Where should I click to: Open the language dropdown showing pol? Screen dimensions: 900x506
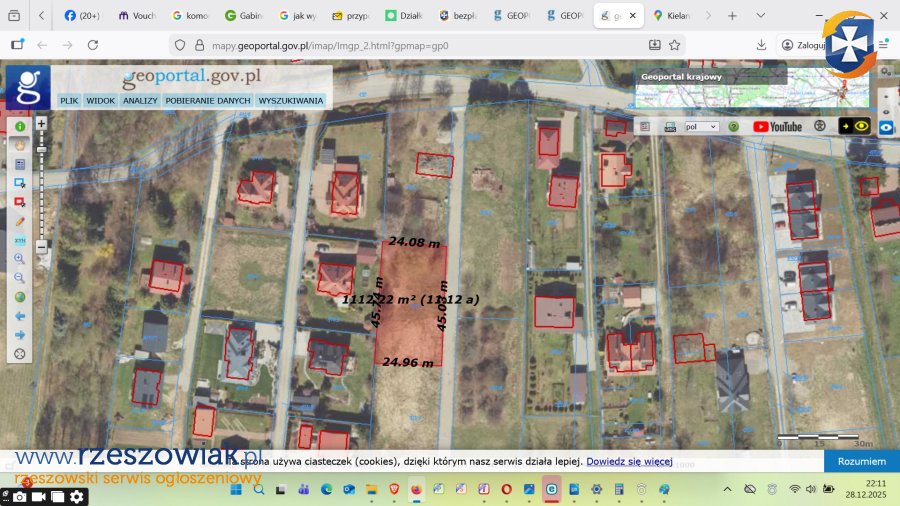pos(701,127)
